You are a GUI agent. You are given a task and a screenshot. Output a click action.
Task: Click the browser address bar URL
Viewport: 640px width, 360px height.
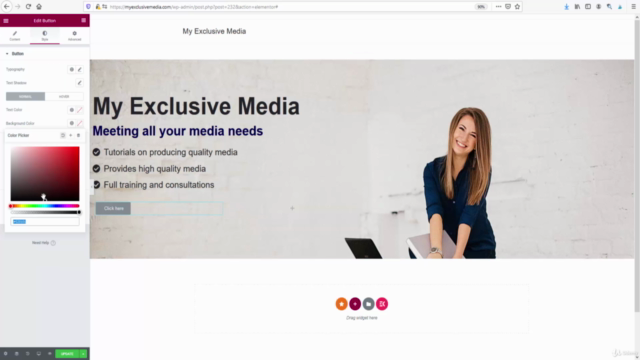coord(194,7)
